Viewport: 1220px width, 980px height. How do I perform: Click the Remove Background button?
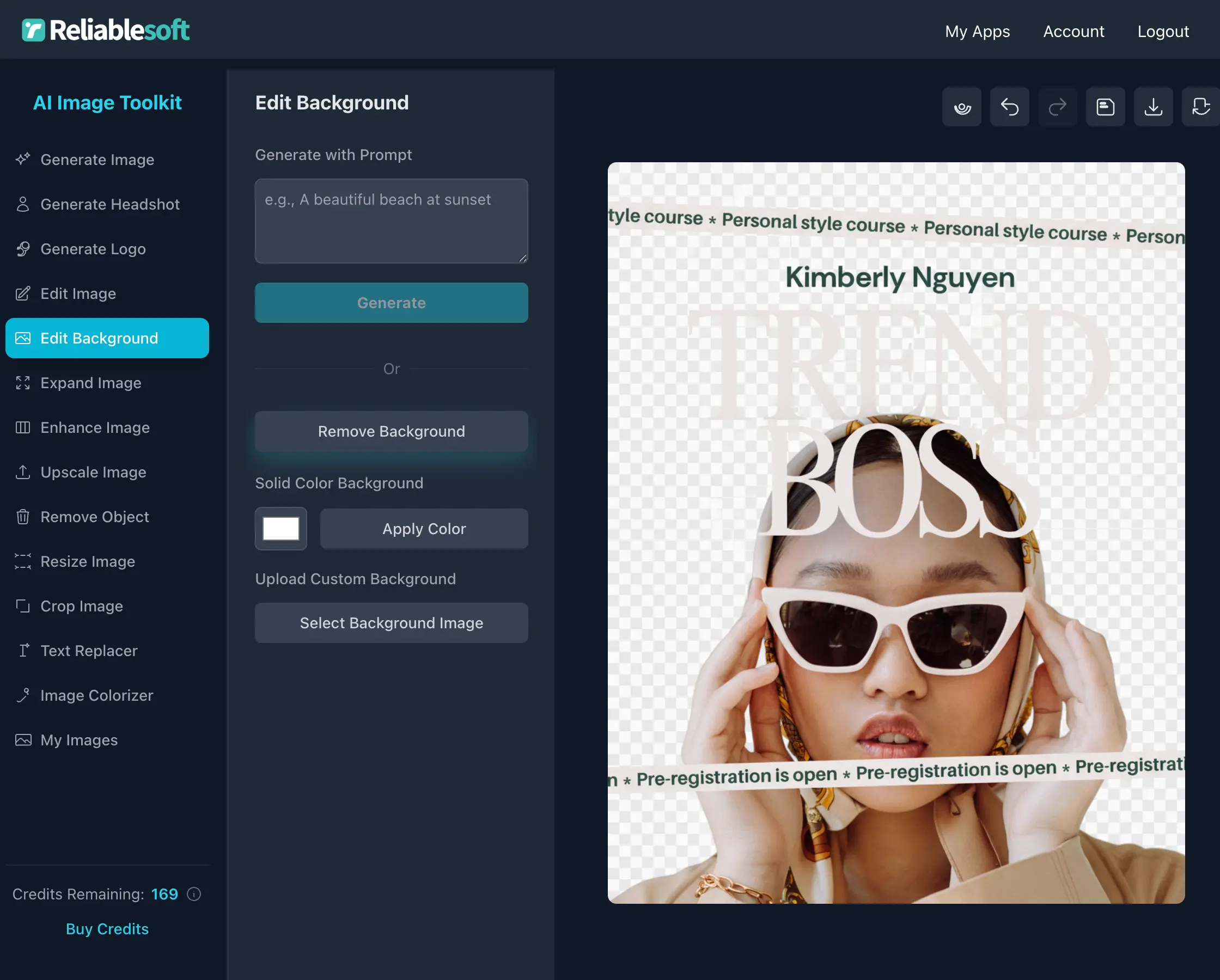(391, 431)
